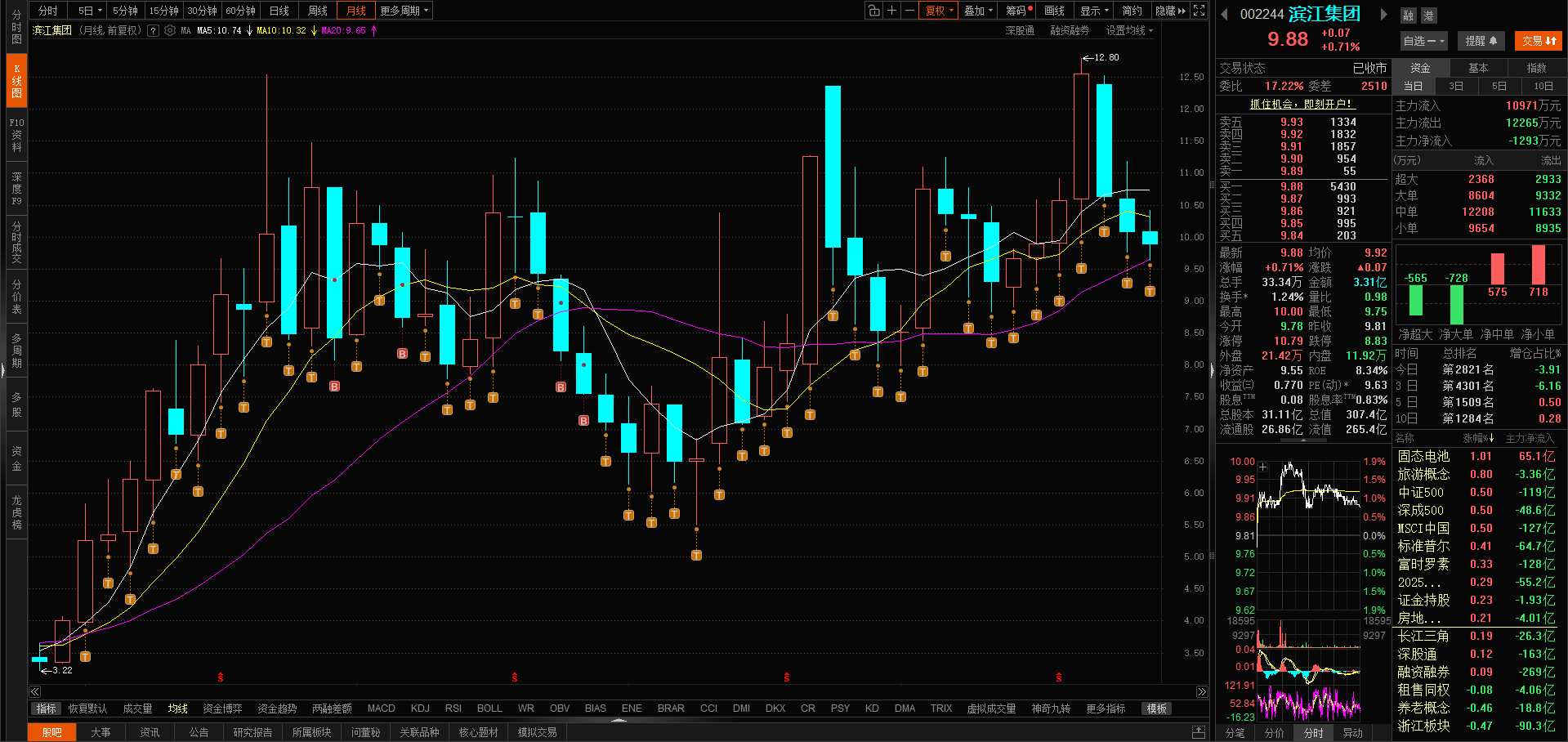This screenshot has width=1568, height=742.
Task: Open the 复权 adjustment dropdown
Action: pos(939,11)
